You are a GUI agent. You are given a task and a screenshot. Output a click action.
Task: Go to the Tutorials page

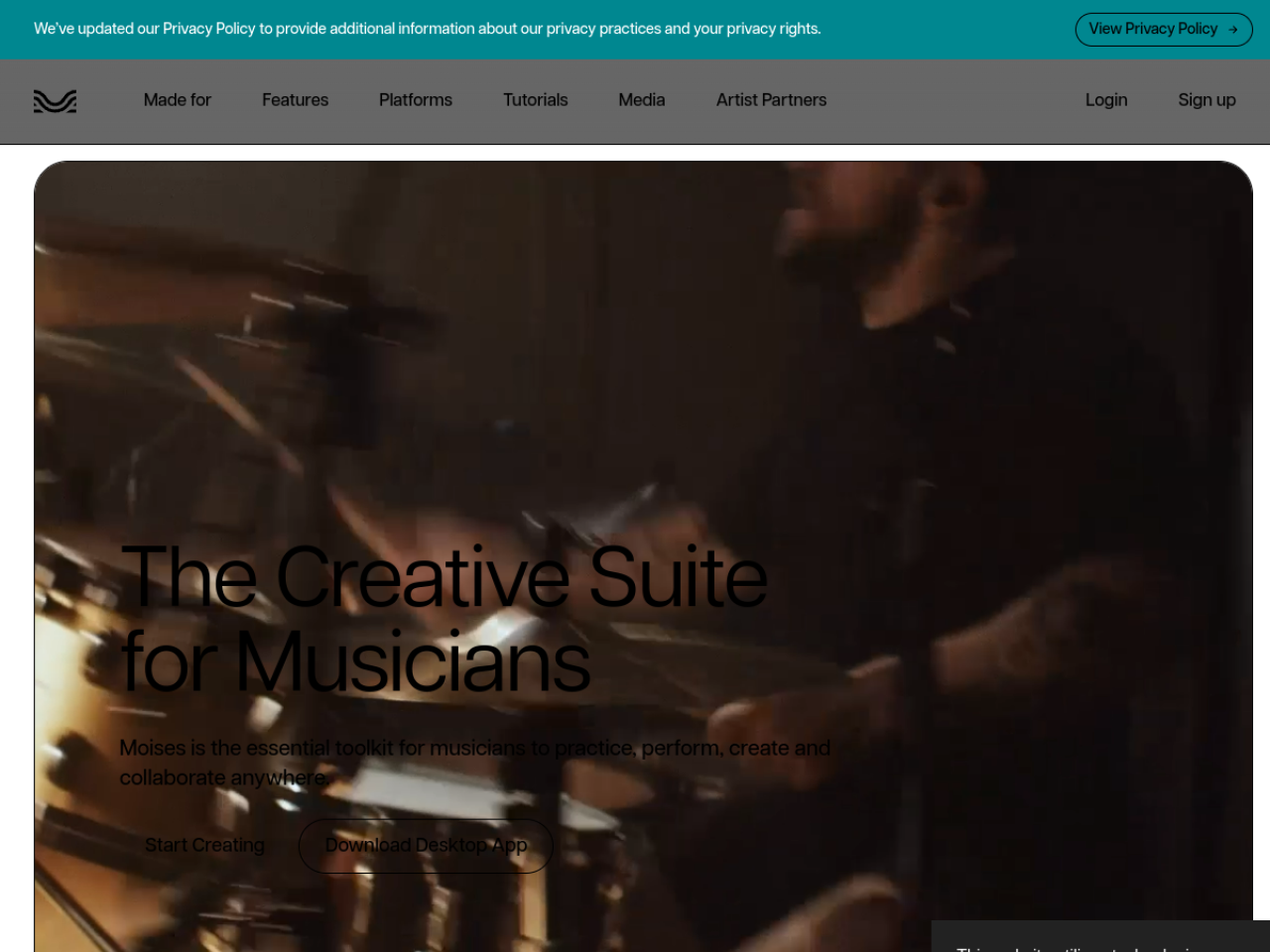click(536, 100)
